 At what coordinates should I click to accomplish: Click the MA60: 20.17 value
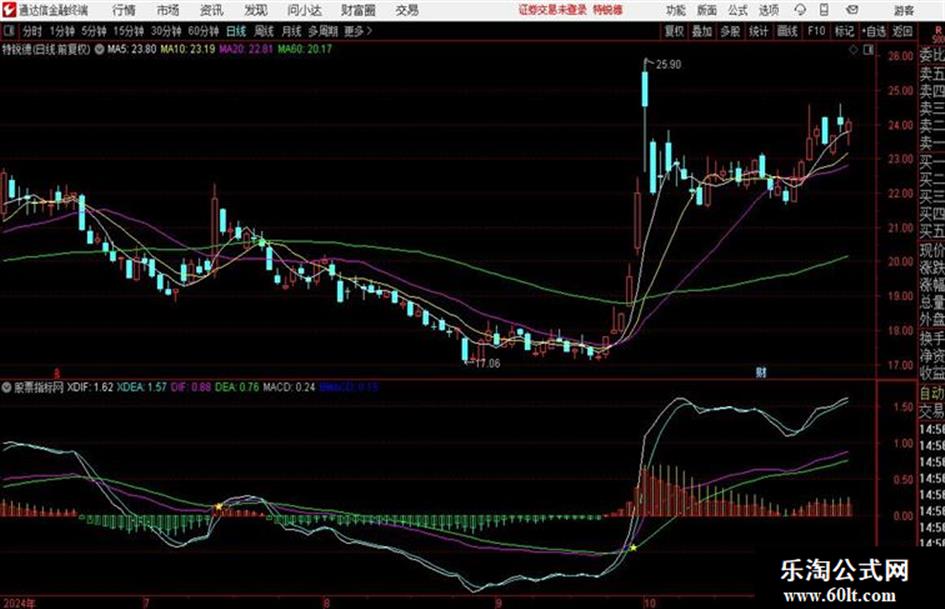(x=305, y=49)
